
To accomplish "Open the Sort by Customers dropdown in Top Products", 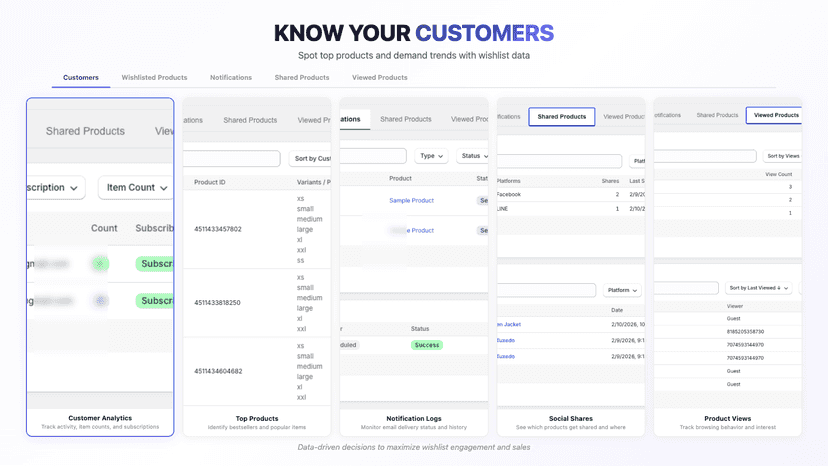I will (310, 159).
